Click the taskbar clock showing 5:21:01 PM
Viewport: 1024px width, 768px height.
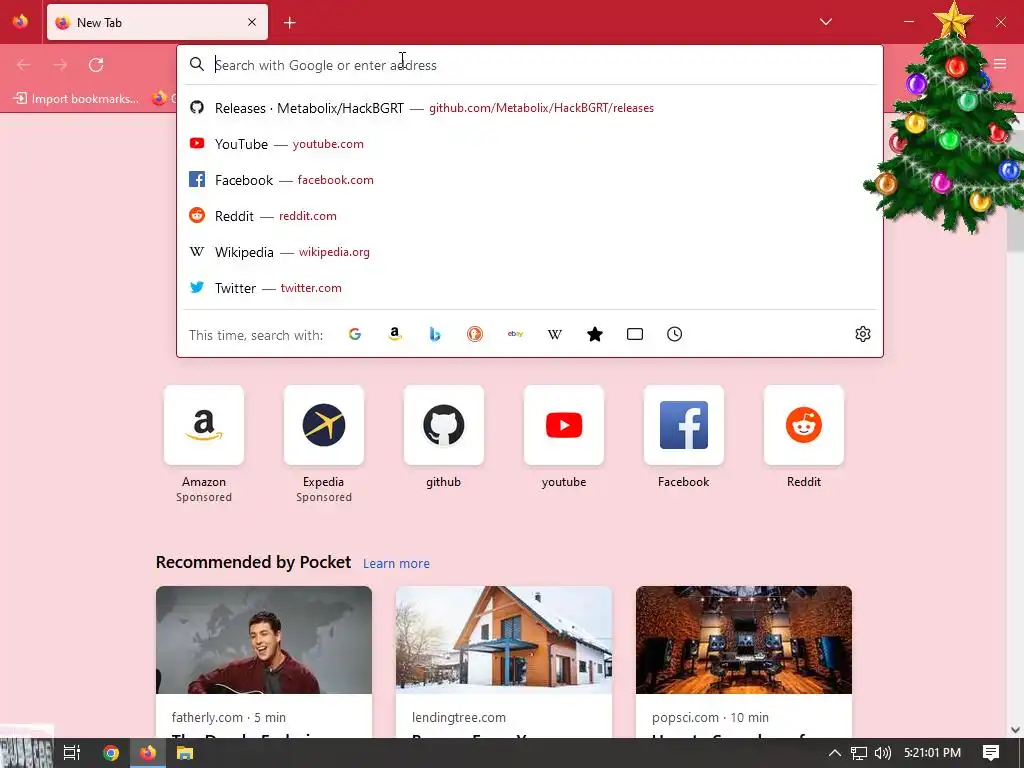click(933, 753)
